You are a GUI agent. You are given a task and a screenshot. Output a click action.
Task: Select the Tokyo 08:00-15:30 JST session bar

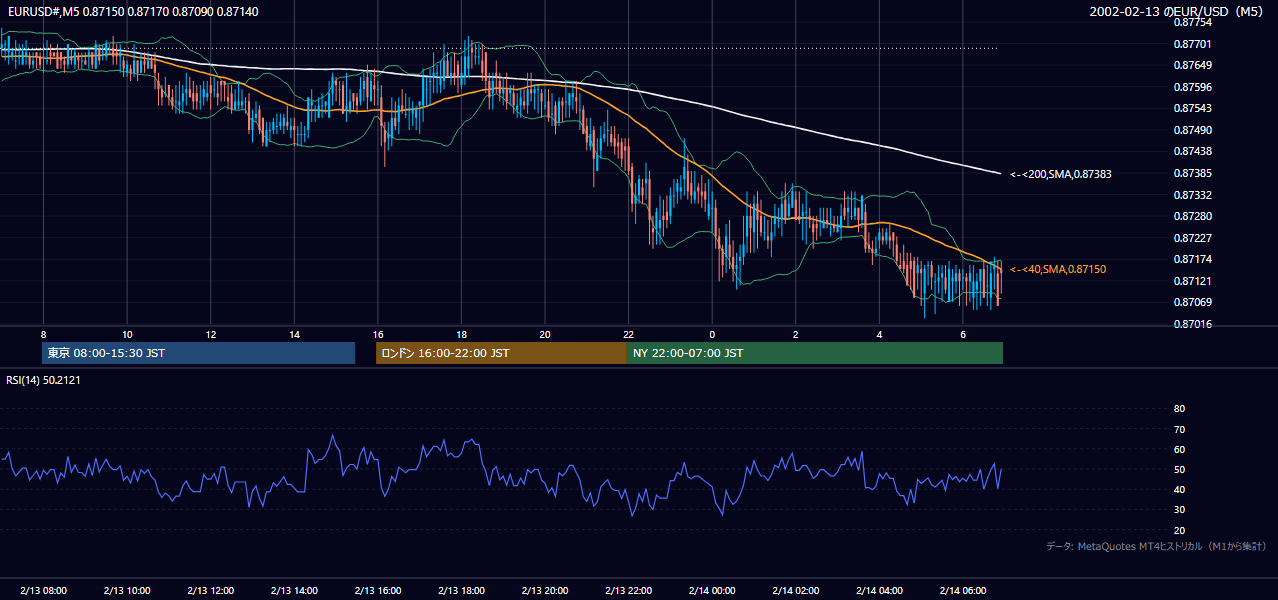(199, 353)
